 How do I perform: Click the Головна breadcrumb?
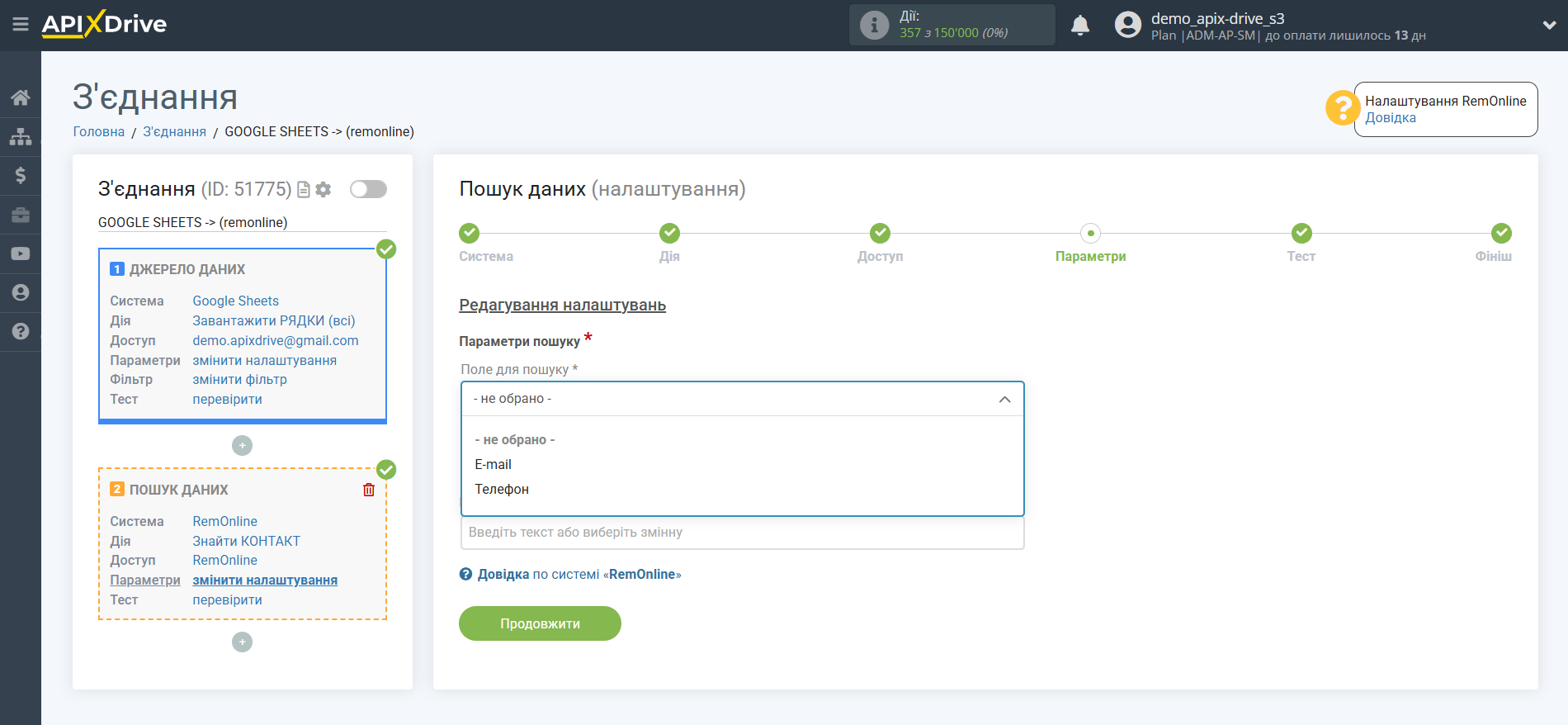[x=99, y=131]
